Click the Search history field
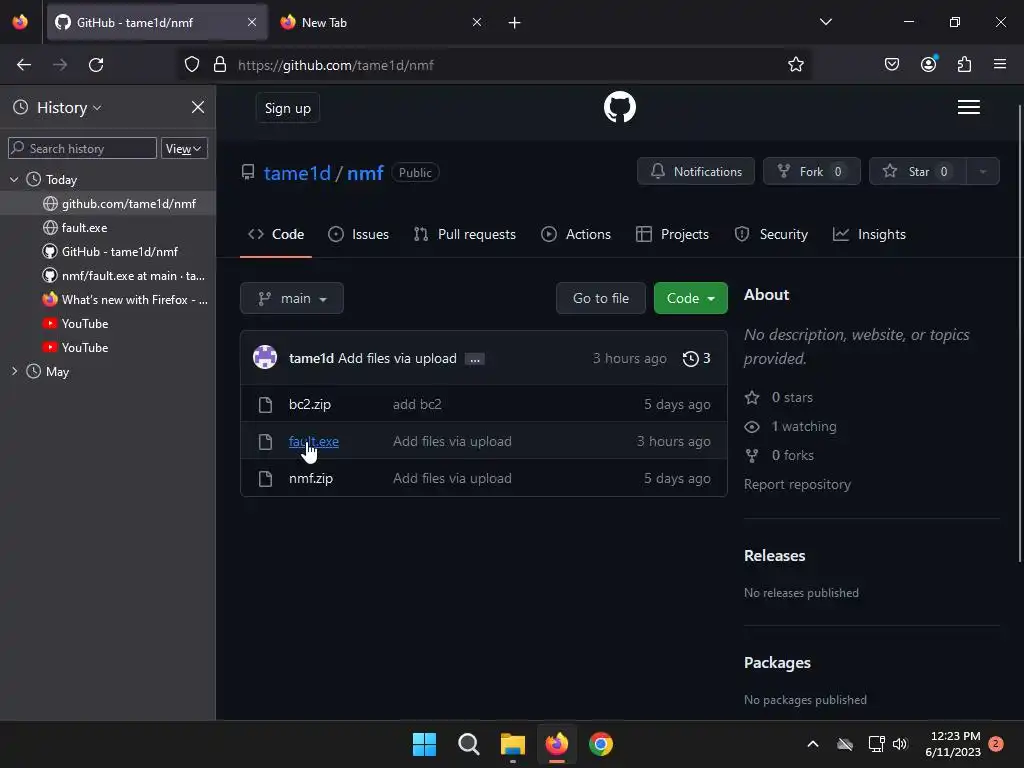 click(82, 148)
